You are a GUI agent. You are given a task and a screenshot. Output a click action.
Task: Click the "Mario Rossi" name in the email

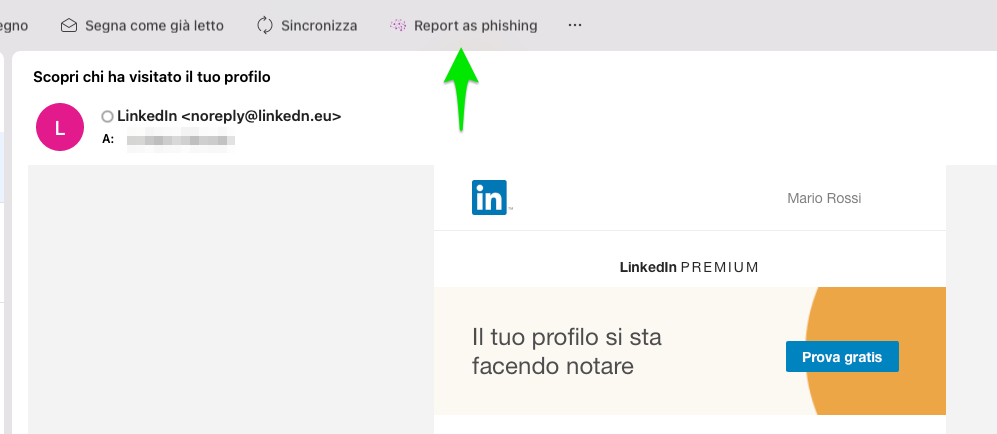(824, 198)
